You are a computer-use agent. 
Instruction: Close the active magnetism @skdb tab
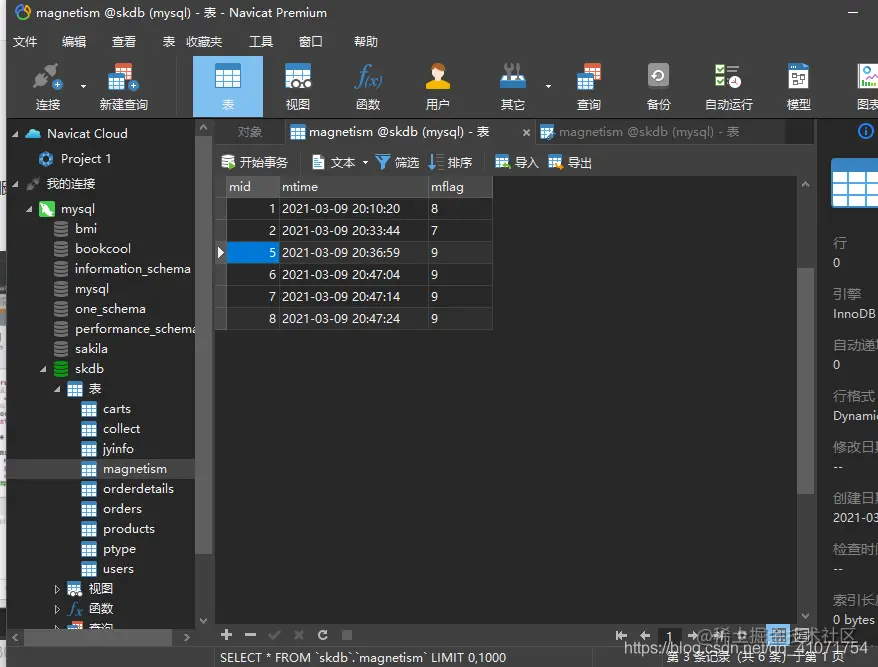point(526,133)
